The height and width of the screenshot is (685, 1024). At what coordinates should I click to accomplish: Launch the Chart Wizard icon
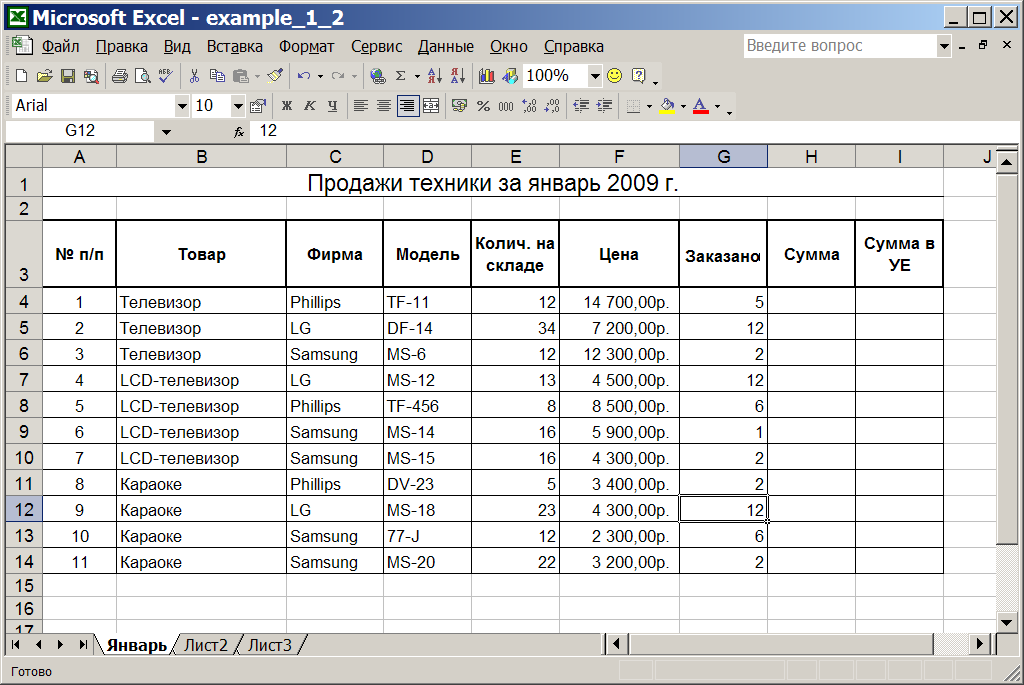pos(487,76)
